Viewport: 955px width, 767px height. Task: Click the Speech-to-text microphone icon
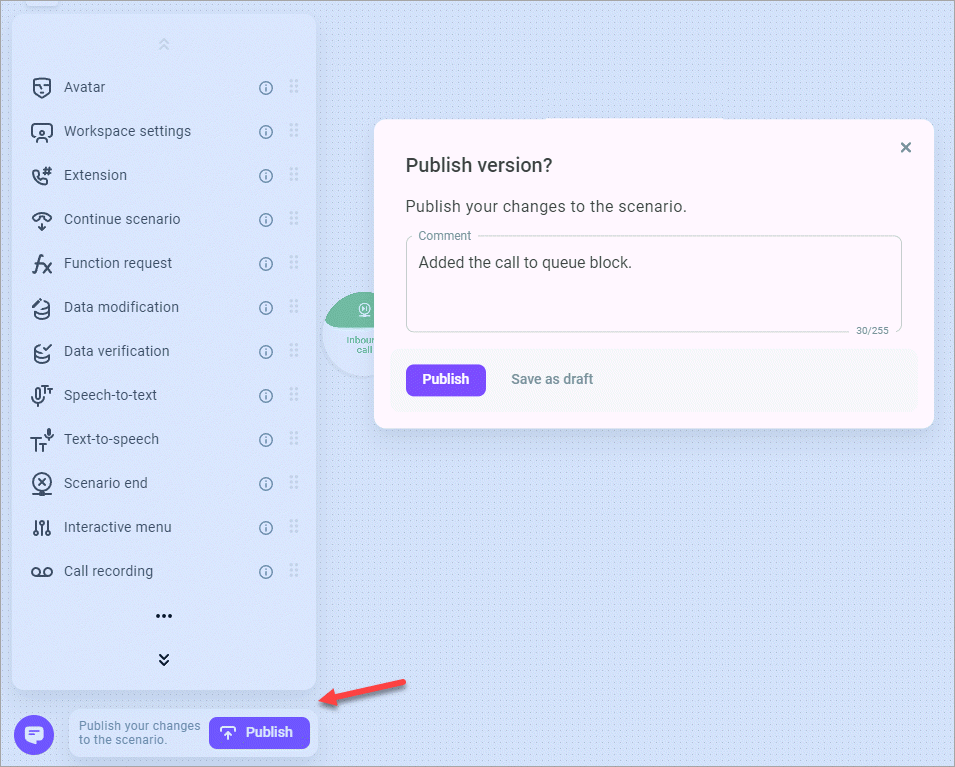tap(41, 395)
